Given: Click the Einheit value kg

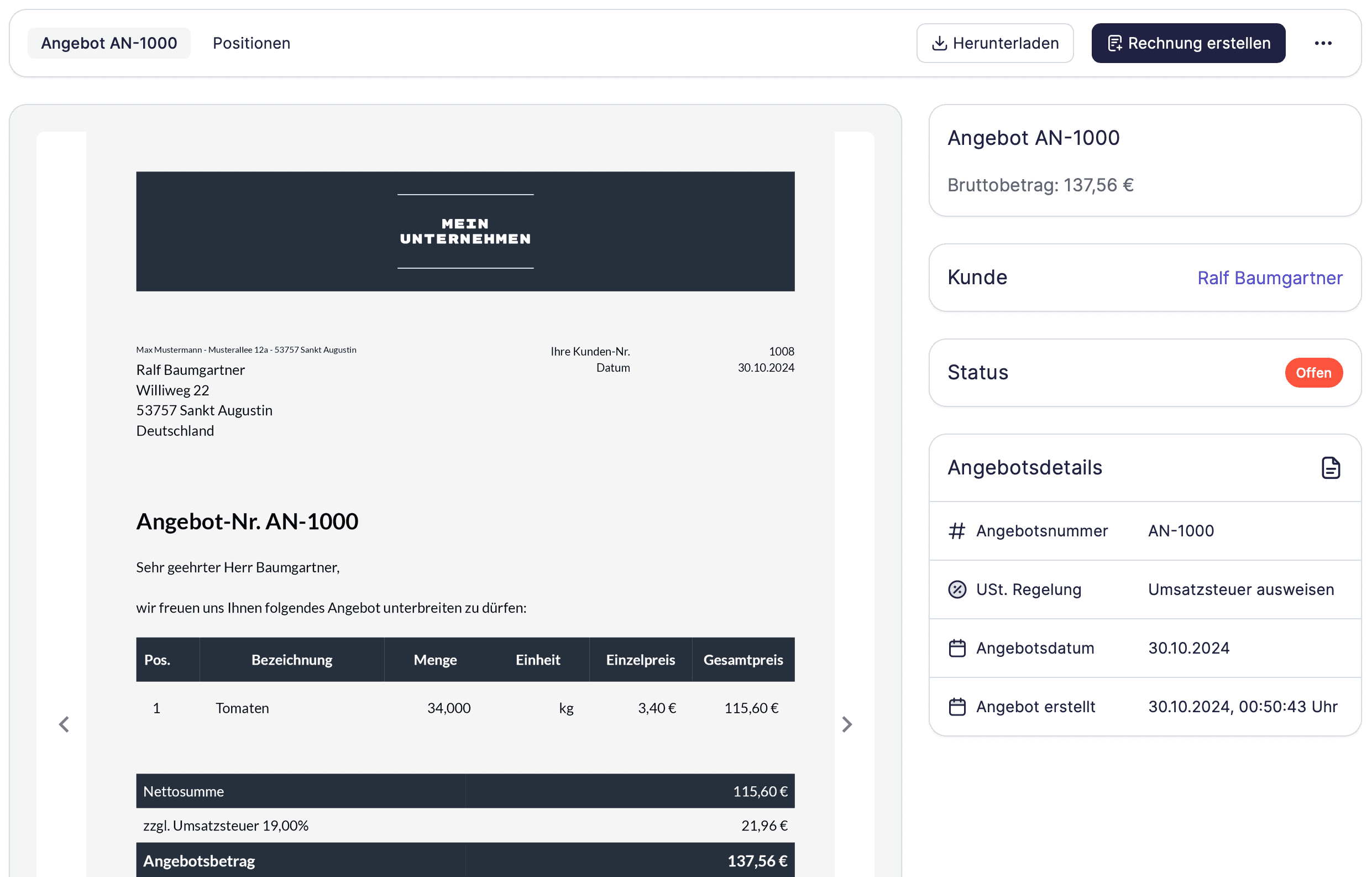Looking at the screenshot, I should 566,708.
